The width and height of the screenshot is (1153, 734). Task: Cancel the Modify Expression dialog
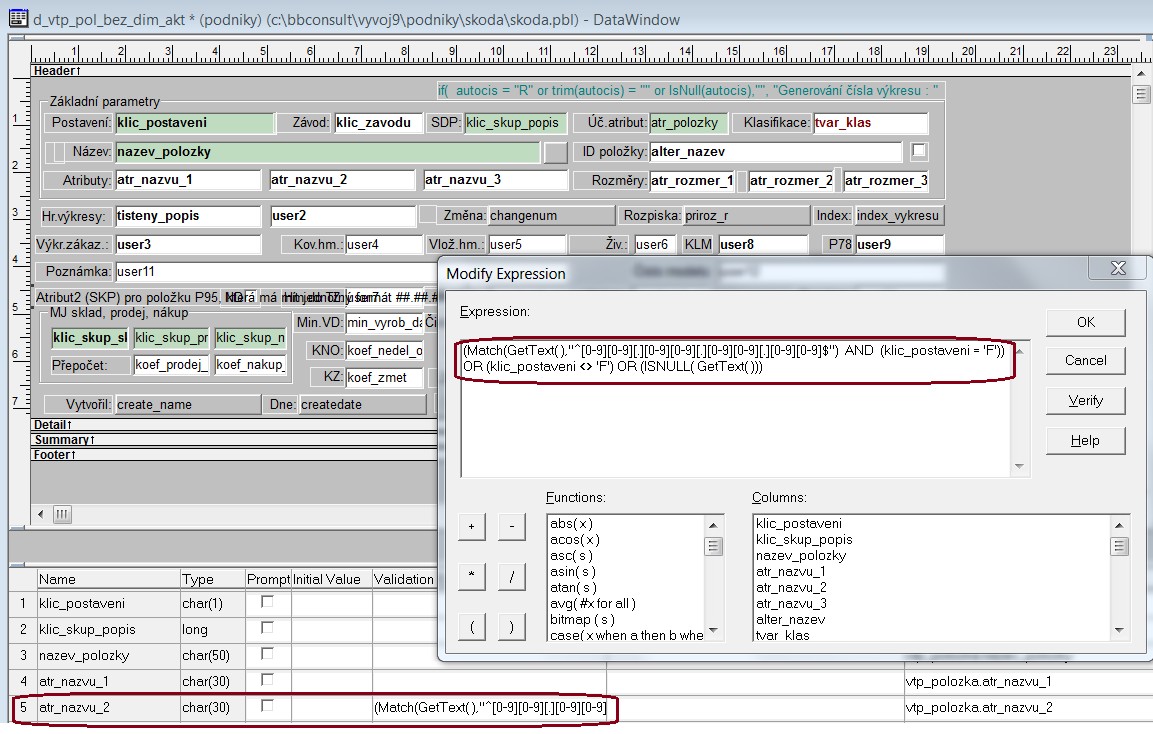click(x=1085, y=360)
